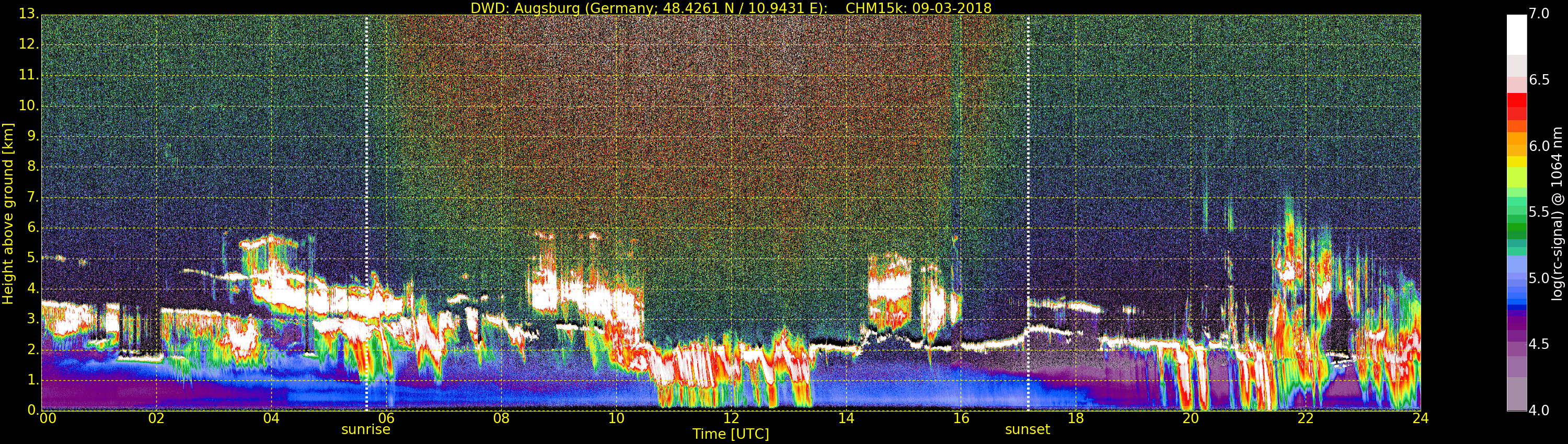The image size is (1568, 444).
Task: Click the "5." tick on the height axis
Action: click(33, 259)
